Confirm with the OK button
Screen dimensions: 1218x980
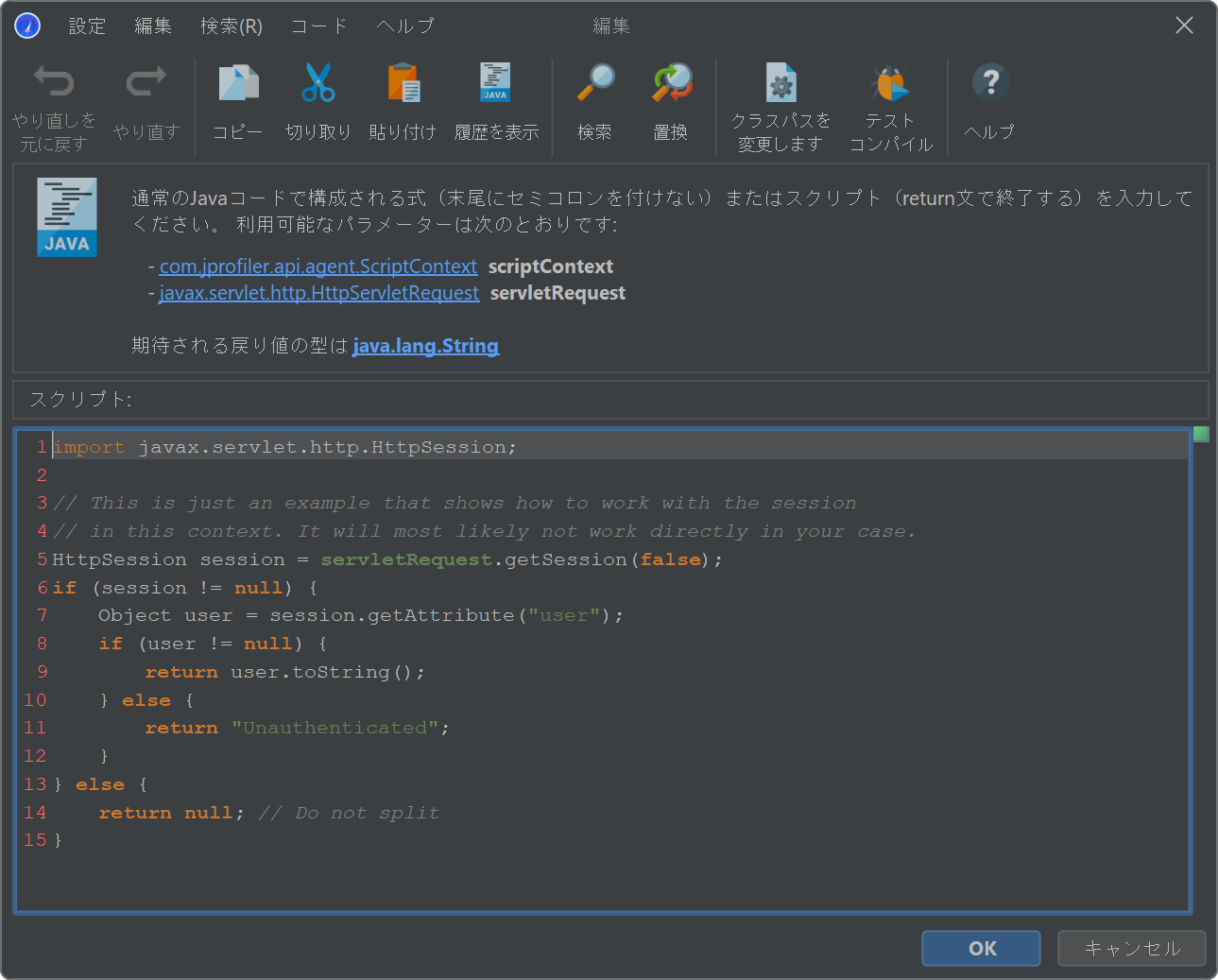[x=982, y=948]
